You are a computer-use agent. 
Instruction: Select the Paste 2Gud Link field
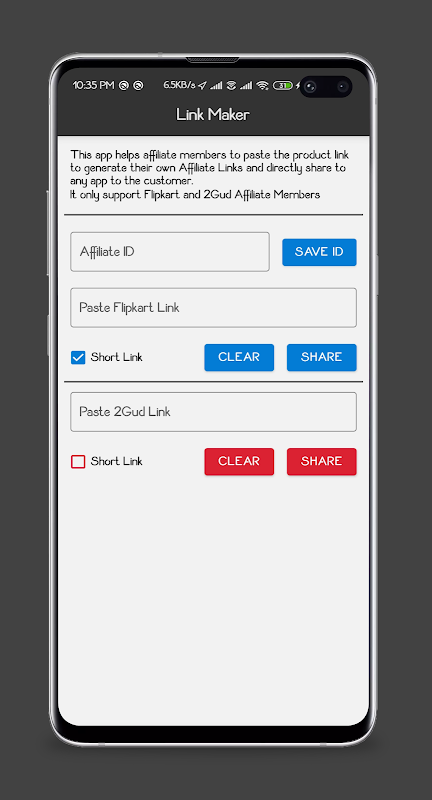point(213,412)
